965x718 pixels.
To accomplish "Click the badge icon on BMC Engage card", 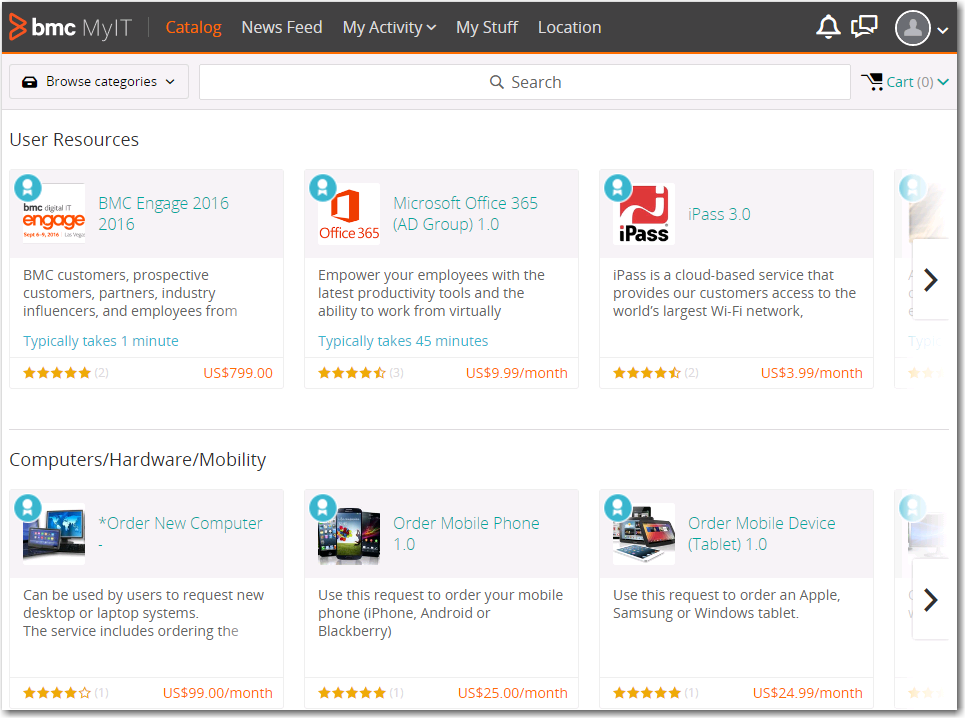I will click(x=28, y=187).
